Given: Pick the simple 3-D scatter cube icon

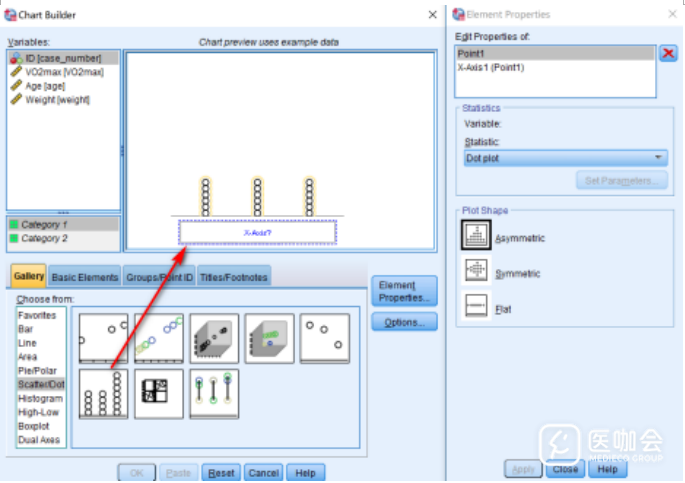Looking at the screenshot, I should pos(215,338).
